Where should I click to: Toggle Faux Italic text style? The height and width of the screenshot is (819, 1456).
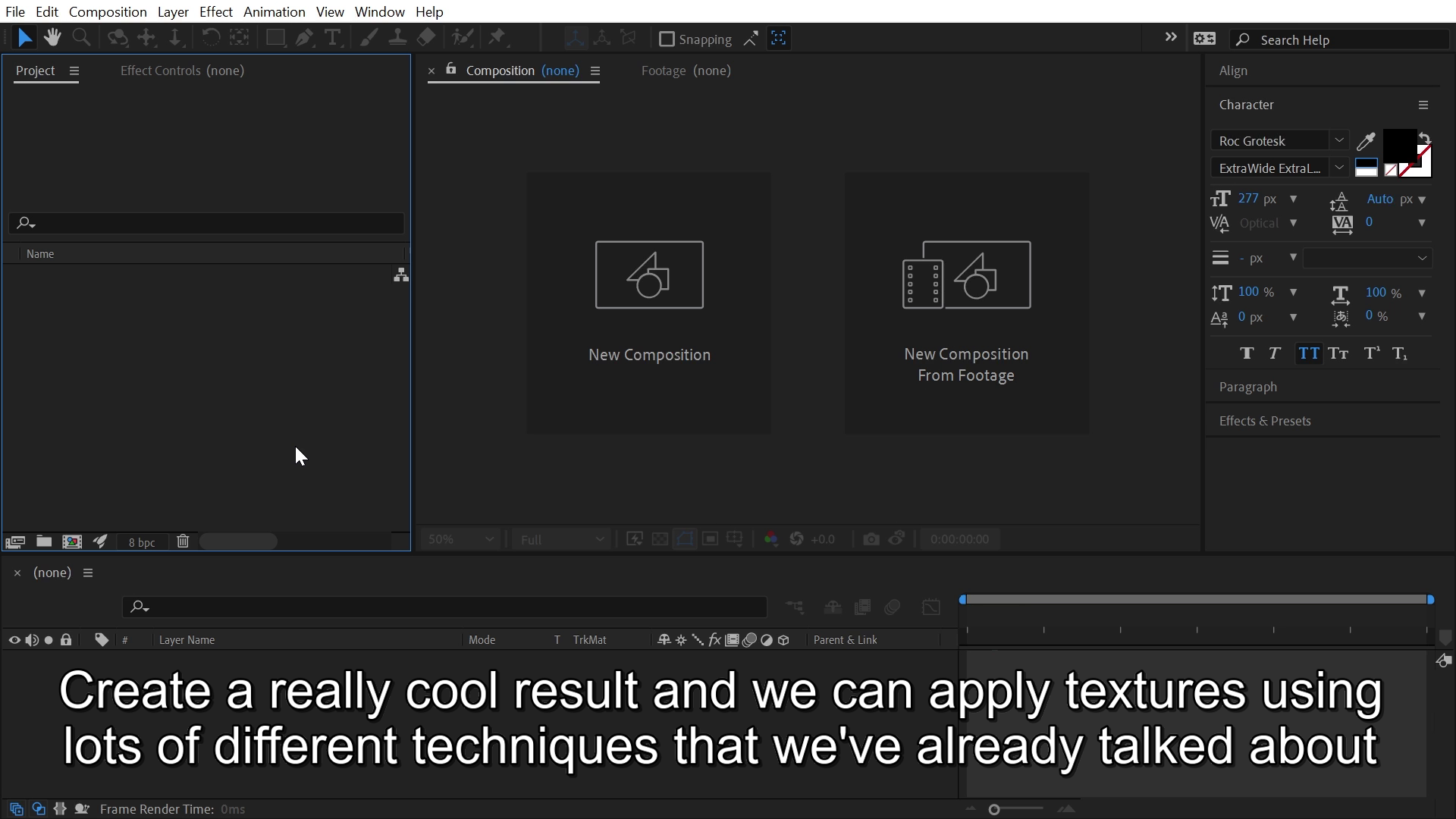[x=1275, y=353]
